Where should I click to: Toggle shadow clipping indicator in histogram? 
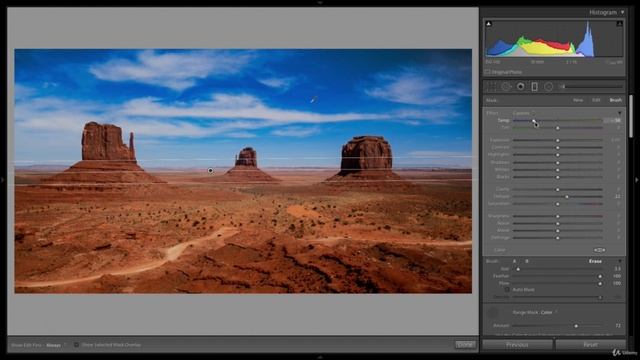[x=489, y=24]
